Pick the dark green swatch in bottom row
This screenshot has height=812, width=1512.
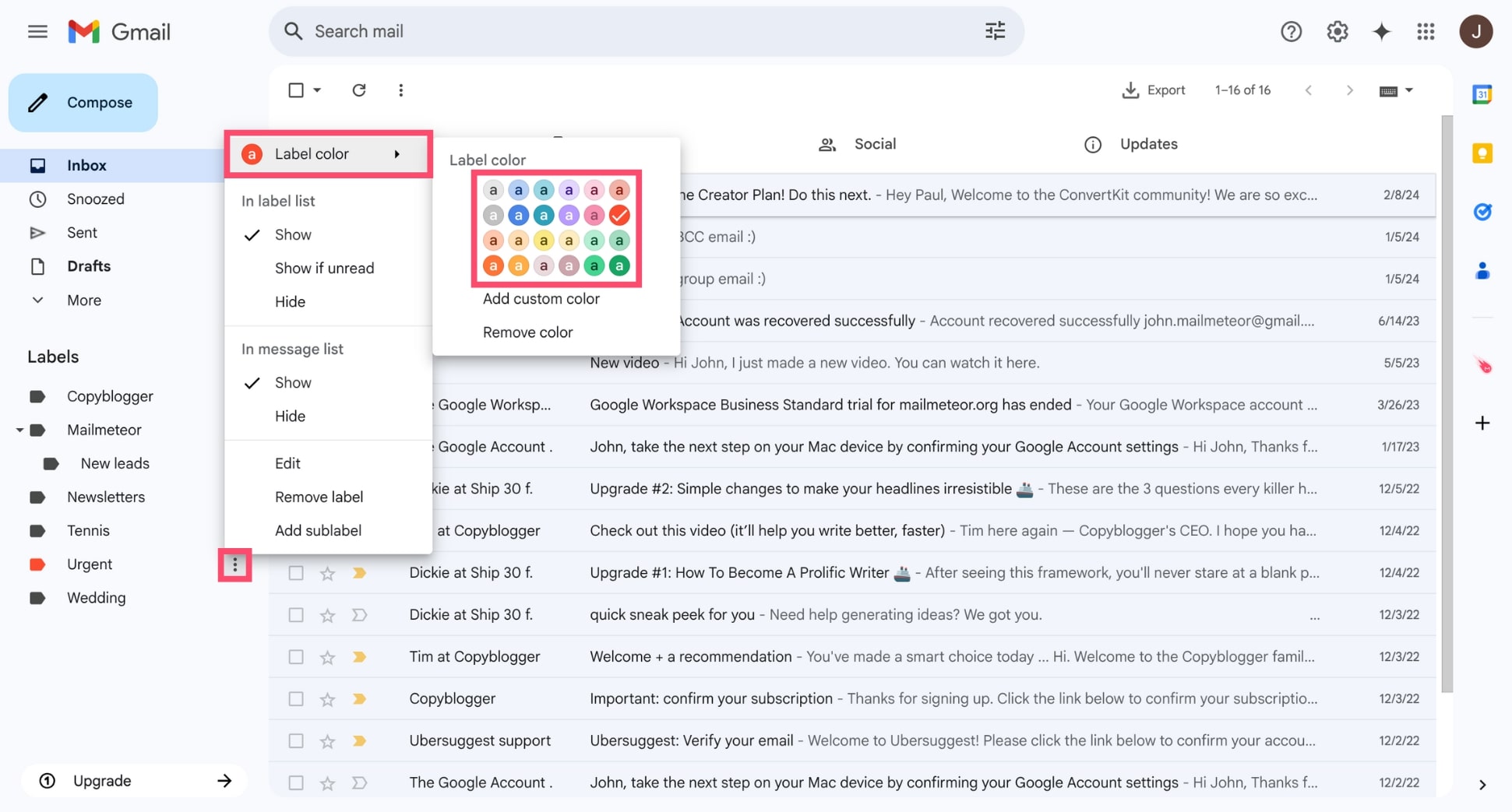[619, 265]
